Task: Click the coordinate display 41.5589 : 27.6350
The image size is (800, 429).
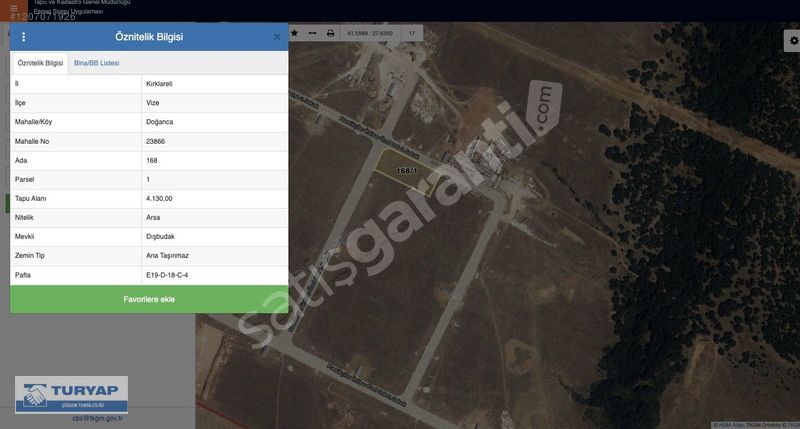Action: (x=370, y=34)
